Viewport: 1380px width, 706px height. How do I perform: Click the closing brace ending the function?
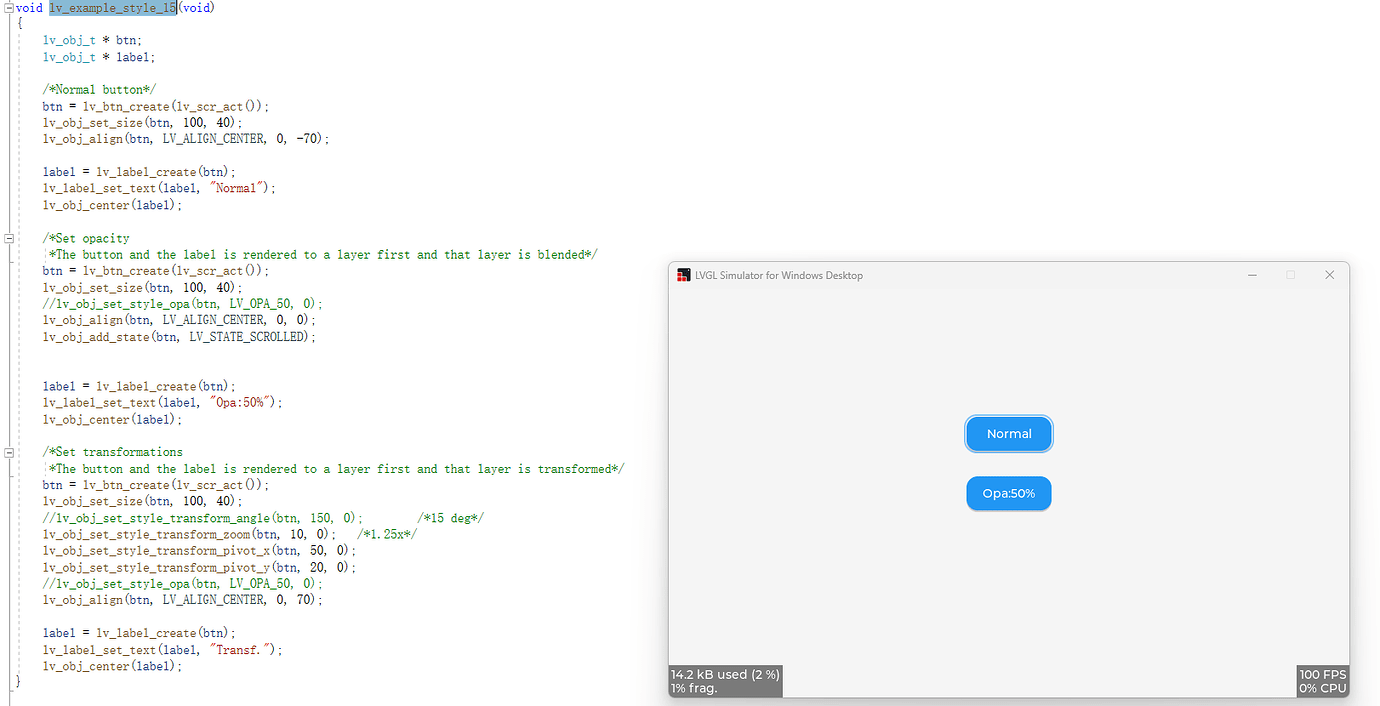[17, 680]
